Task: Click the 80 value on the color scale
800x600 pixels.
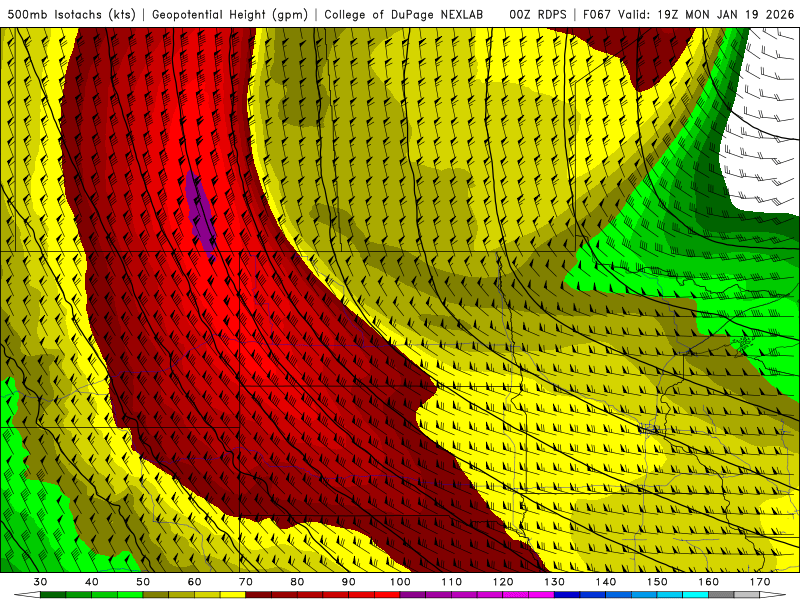Action: click(297, 582)
